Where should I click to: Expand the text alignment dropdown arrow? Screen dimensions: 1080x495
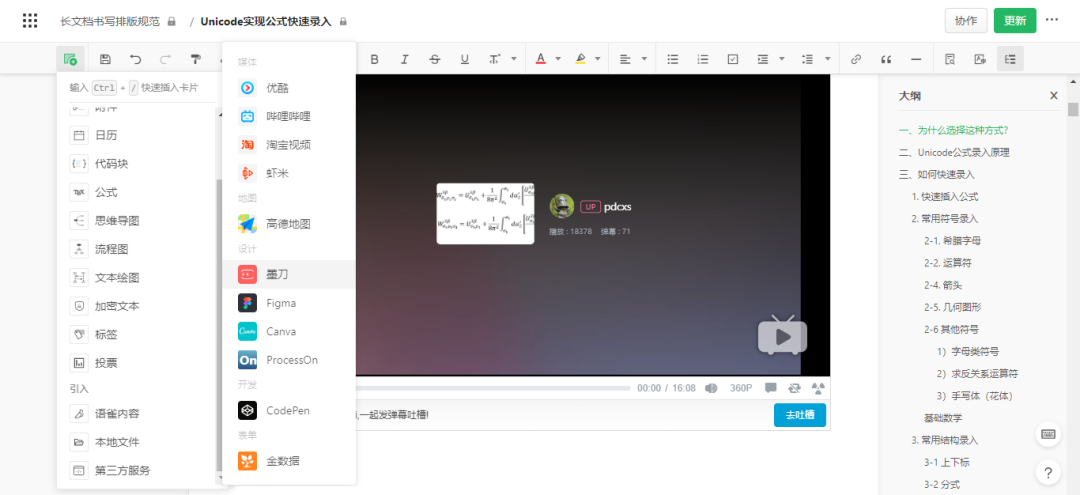pos(644,59)
